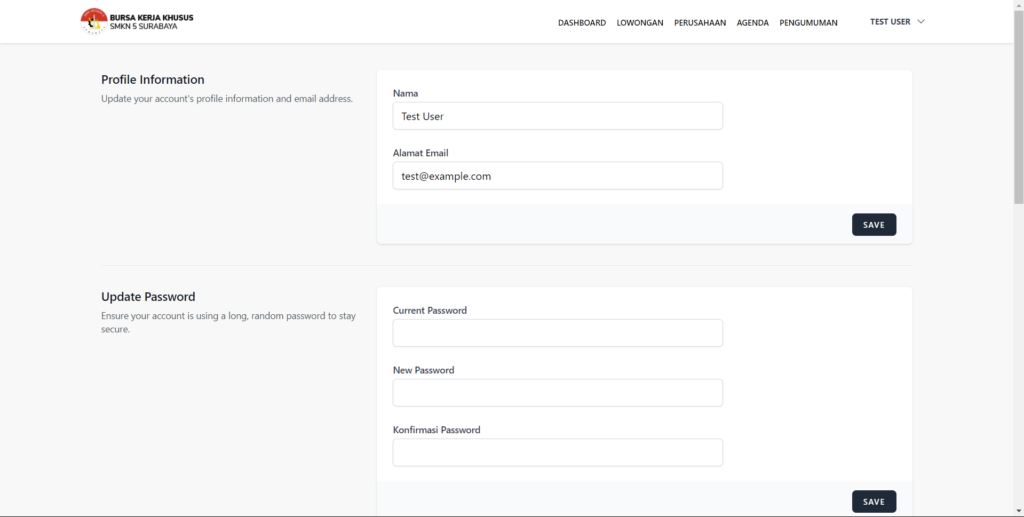Focus the Alamat Email field
The width and height of the screenshot is (1024, 517).
(x=558, y=176)
